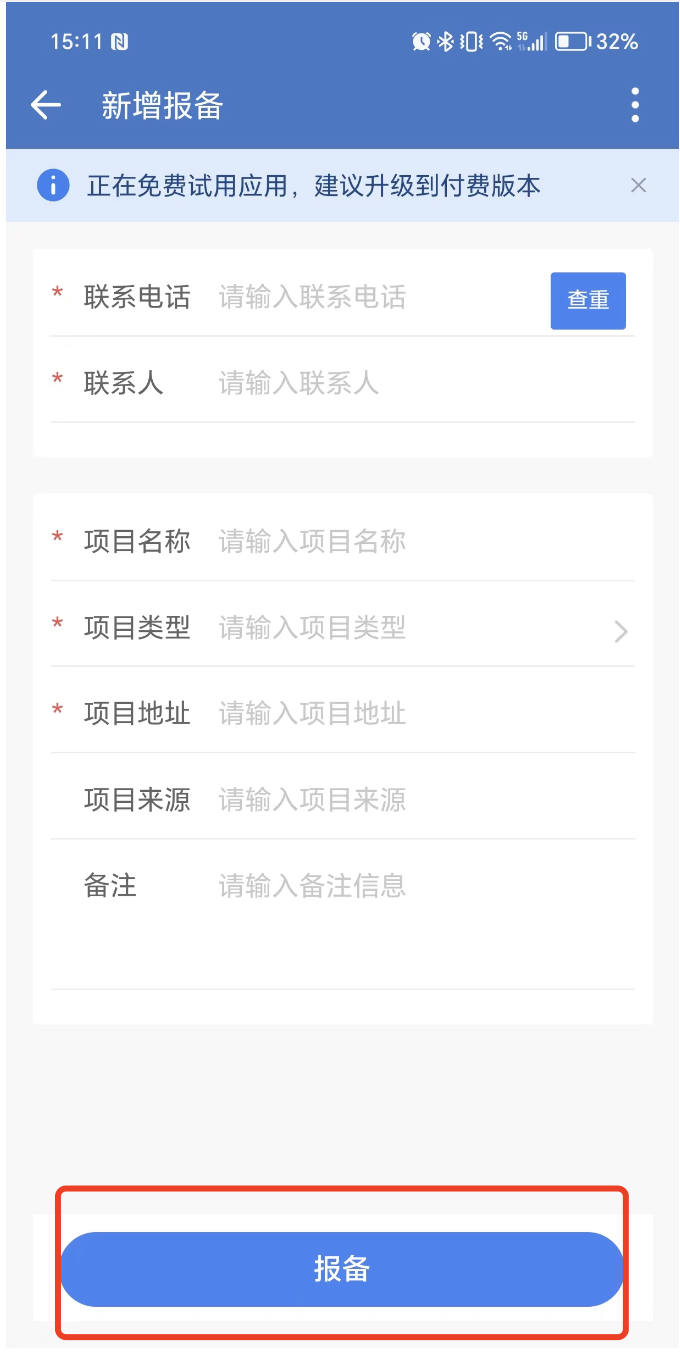Submit the form with 报备 button
Viewport: 680px width, 1358px height.
[341, 1269]
